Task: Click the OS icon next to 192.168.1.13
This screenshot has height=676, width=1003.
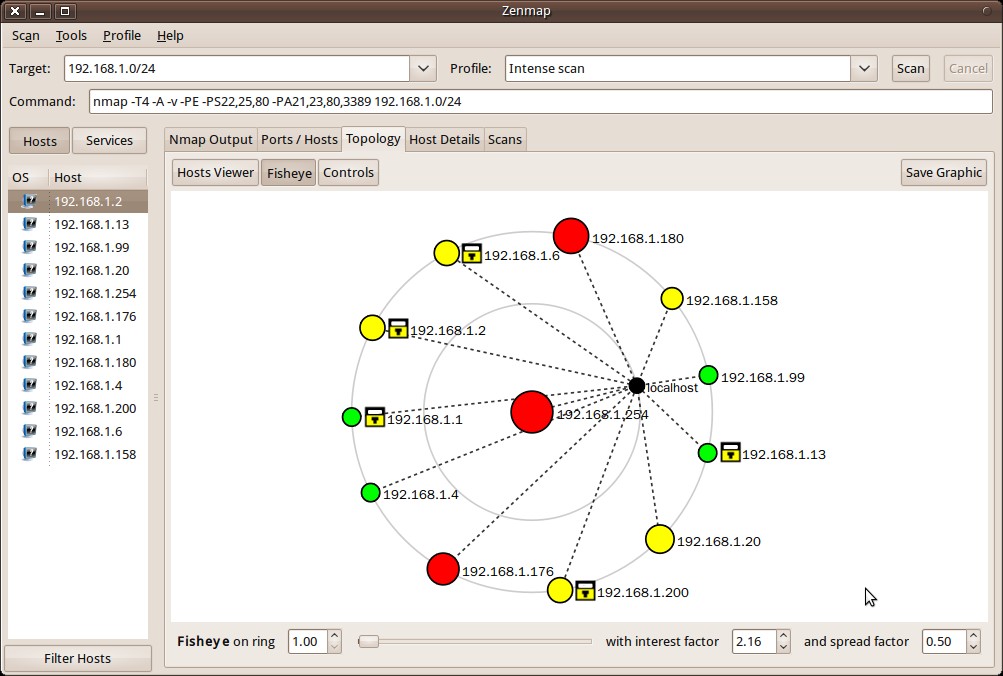Action: (29, 224)
